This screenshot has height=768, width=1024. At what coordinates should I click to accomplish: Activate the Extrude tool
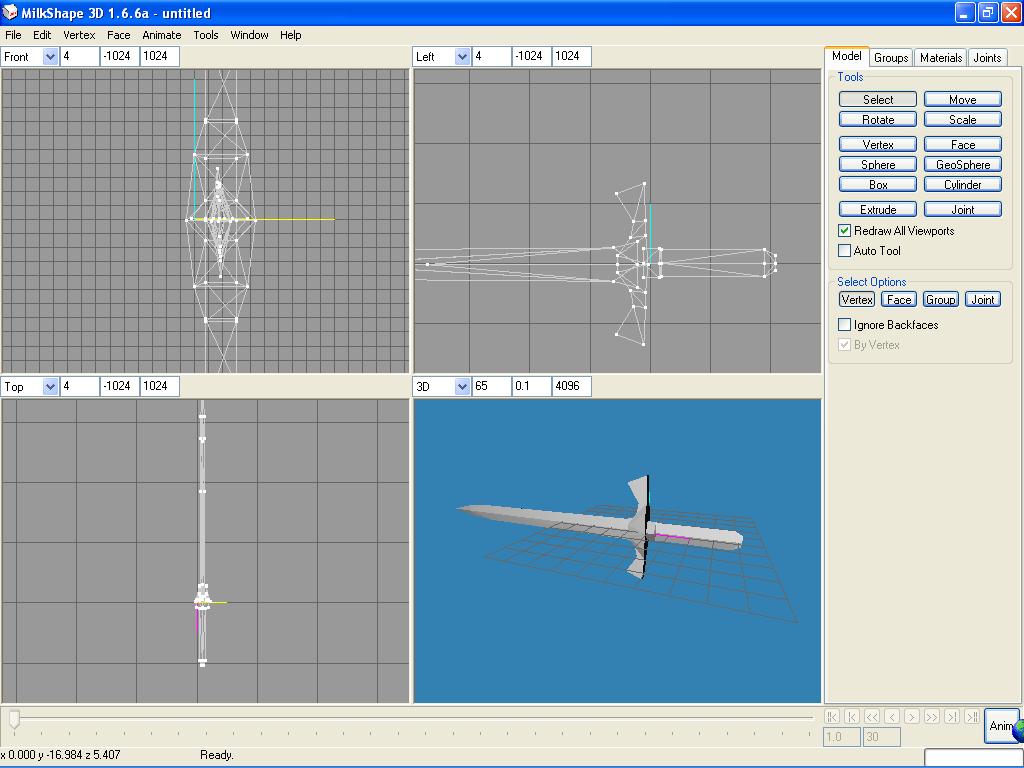pyautogui.click(x=878, y=210)
